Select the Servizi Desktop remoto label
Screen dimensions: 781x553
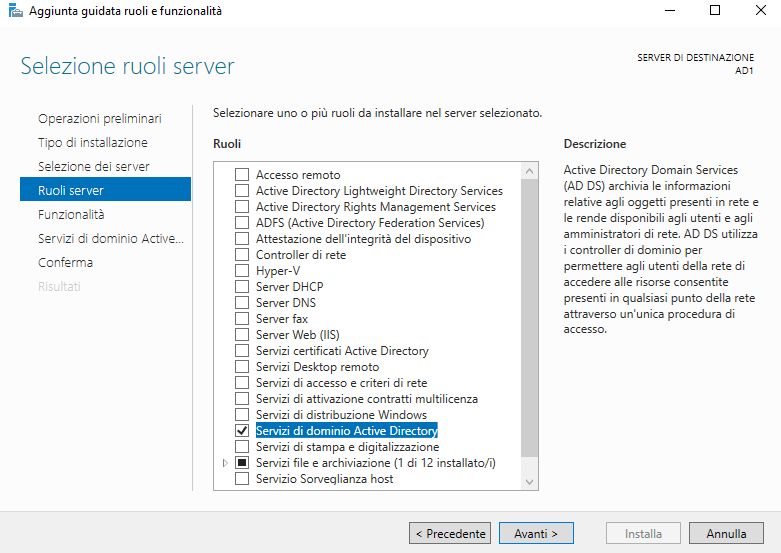[317, 367]
